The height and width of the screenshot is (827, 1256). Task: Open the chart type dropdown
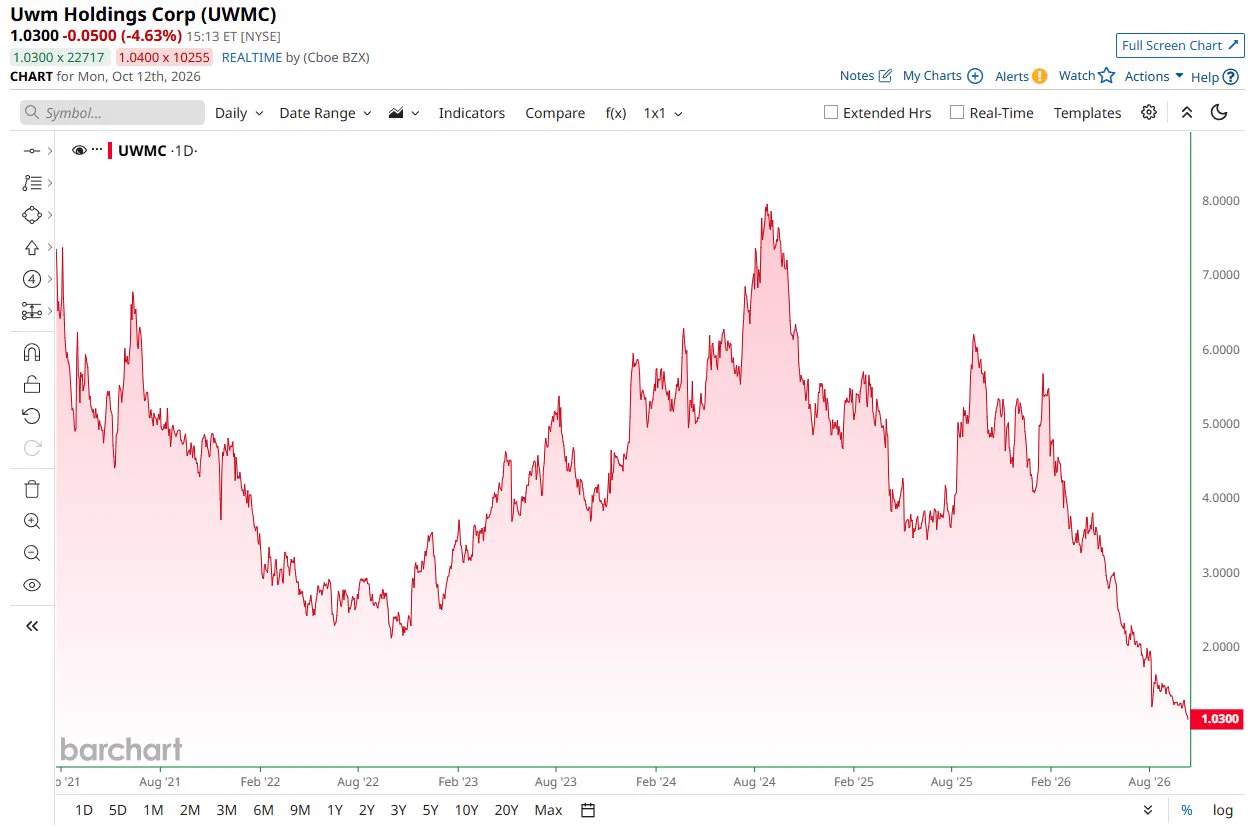404,113
